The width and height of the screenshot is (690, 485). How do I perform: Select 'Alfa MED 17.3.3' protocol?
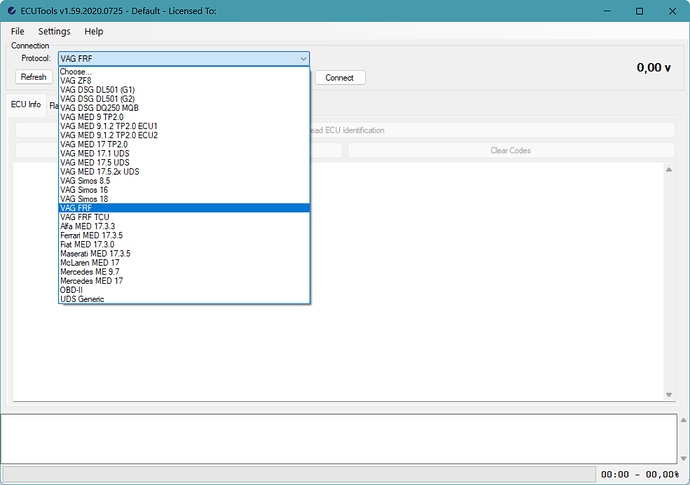184,226
